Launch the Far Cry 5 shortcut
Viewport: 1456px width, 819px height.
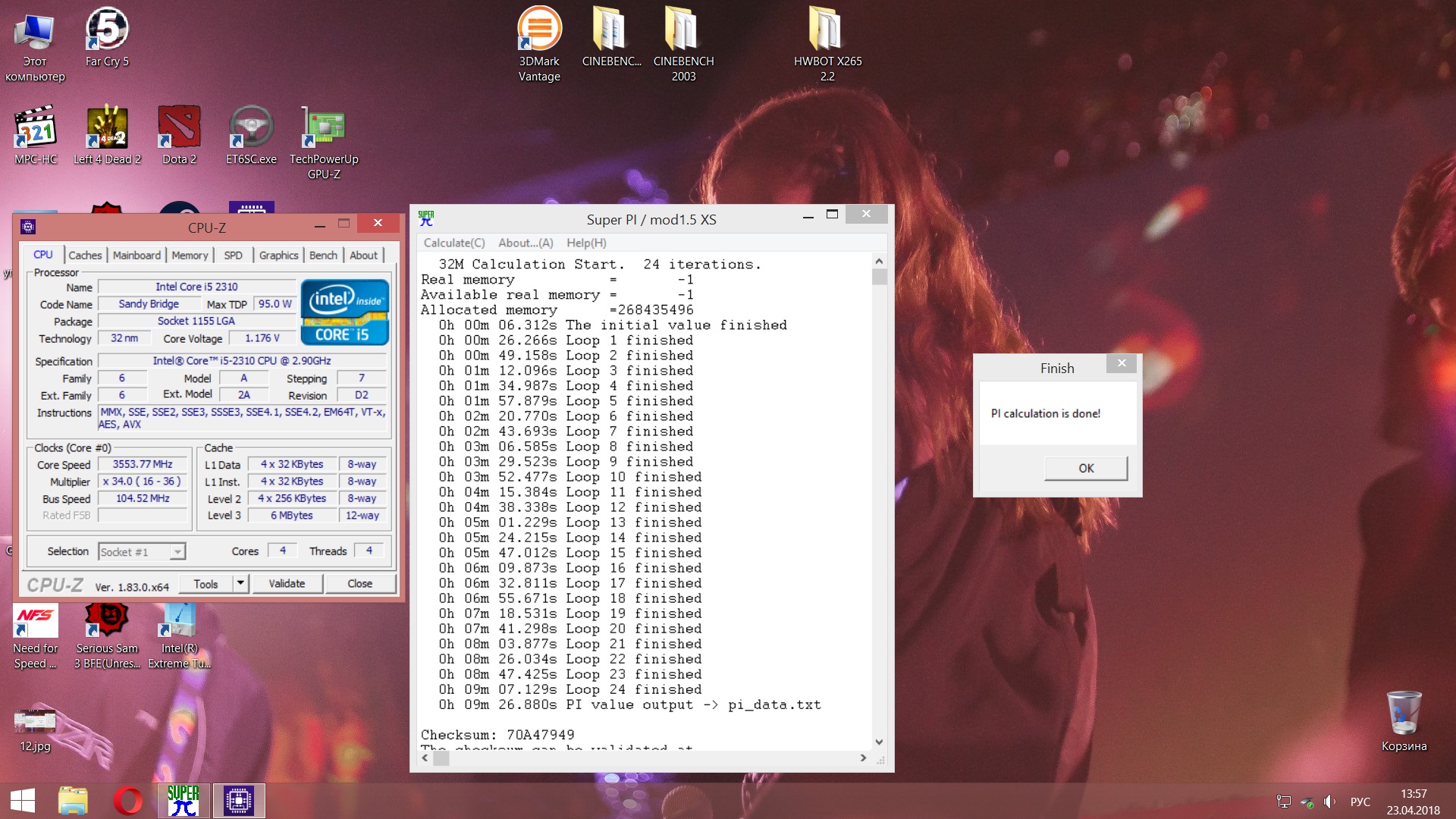pos(107,38)
